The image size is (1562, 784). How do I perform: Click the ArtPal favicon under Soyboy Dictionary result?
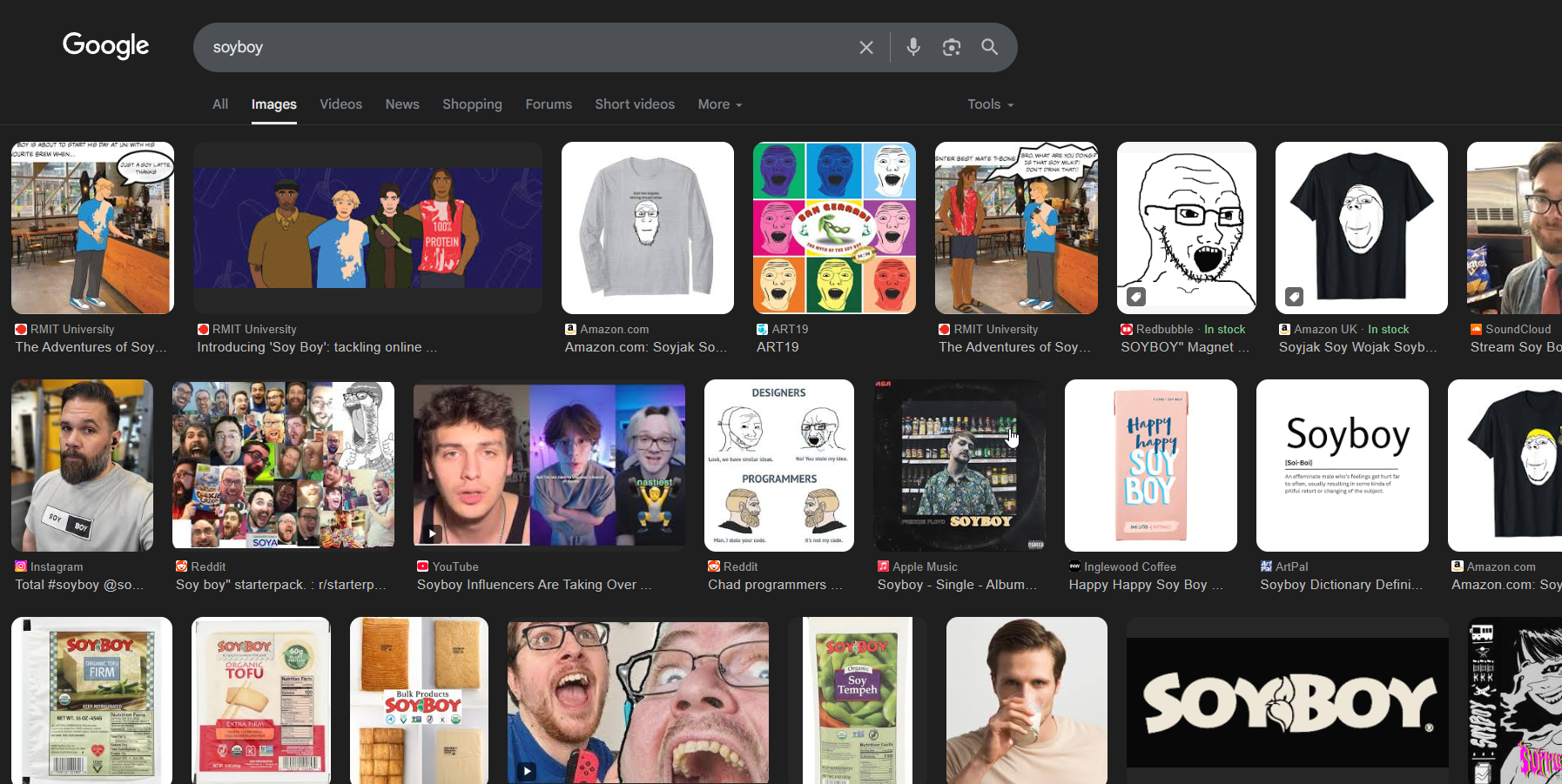point(1266,566)
